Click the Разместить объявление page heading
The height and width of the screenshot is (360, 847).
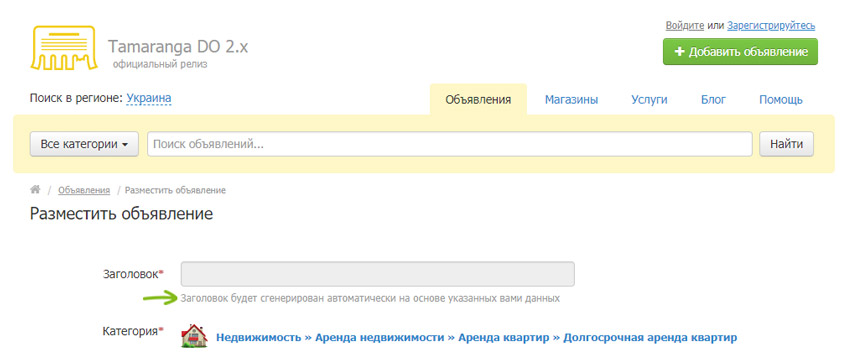click(122, 214)
